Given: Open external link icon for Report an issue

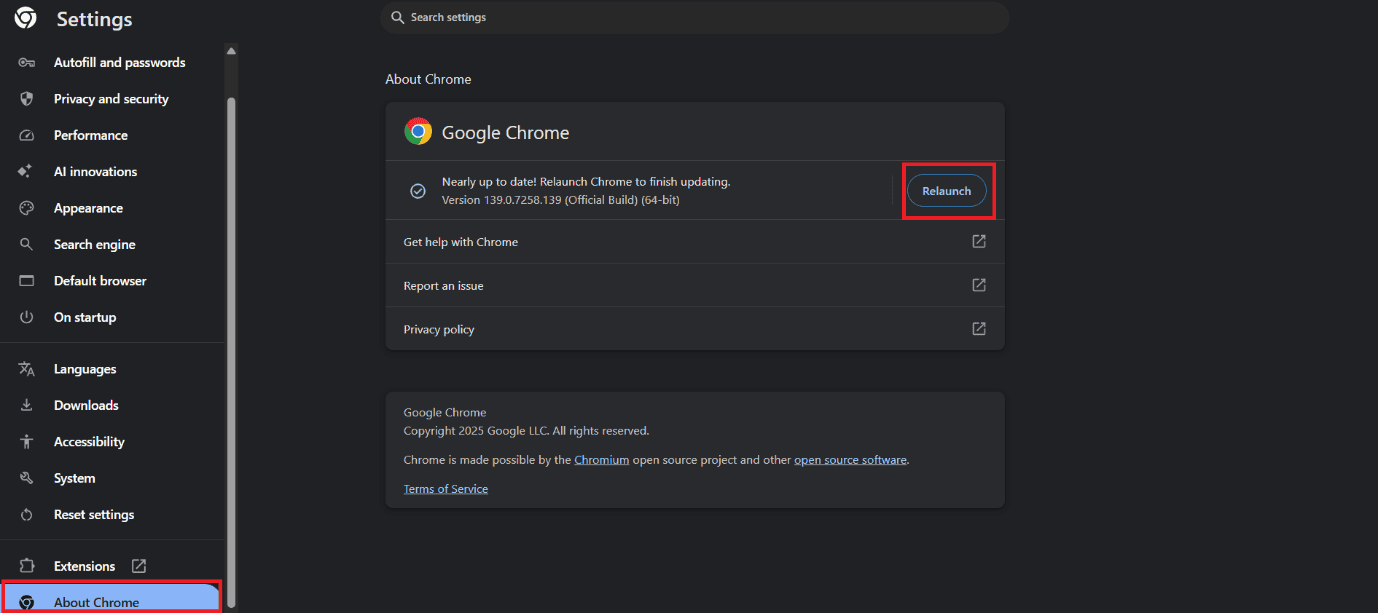Looking at the screenshot, I should pyautogui.click(x=979, y=285).
